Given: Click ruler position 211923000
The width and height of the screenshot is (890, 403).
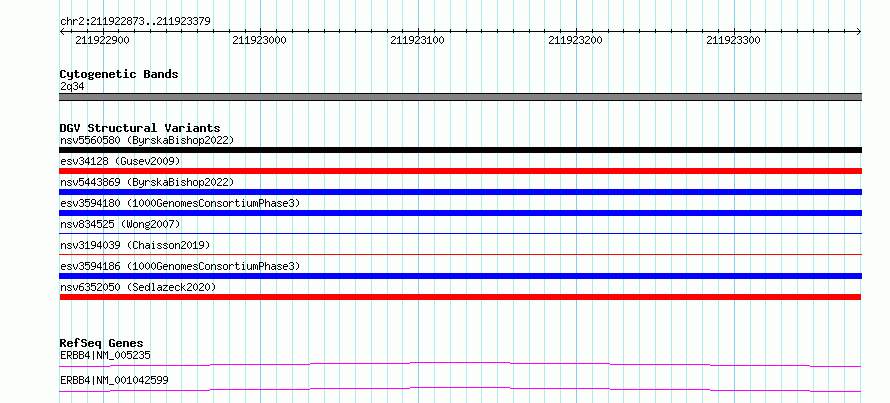Looking at the screenshot, I should (259, 40).
